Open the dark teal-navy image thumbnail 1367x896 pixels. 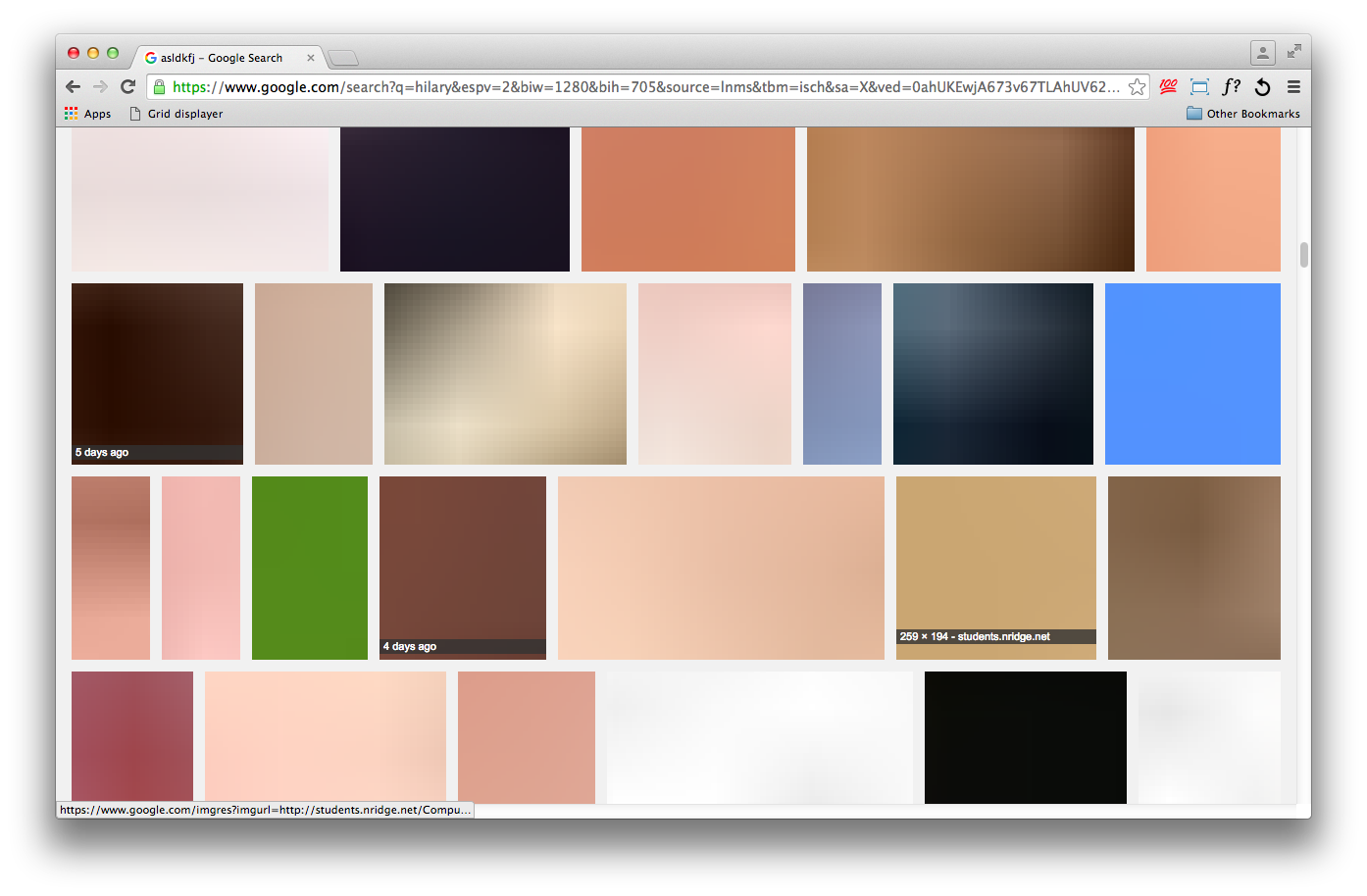993,373
